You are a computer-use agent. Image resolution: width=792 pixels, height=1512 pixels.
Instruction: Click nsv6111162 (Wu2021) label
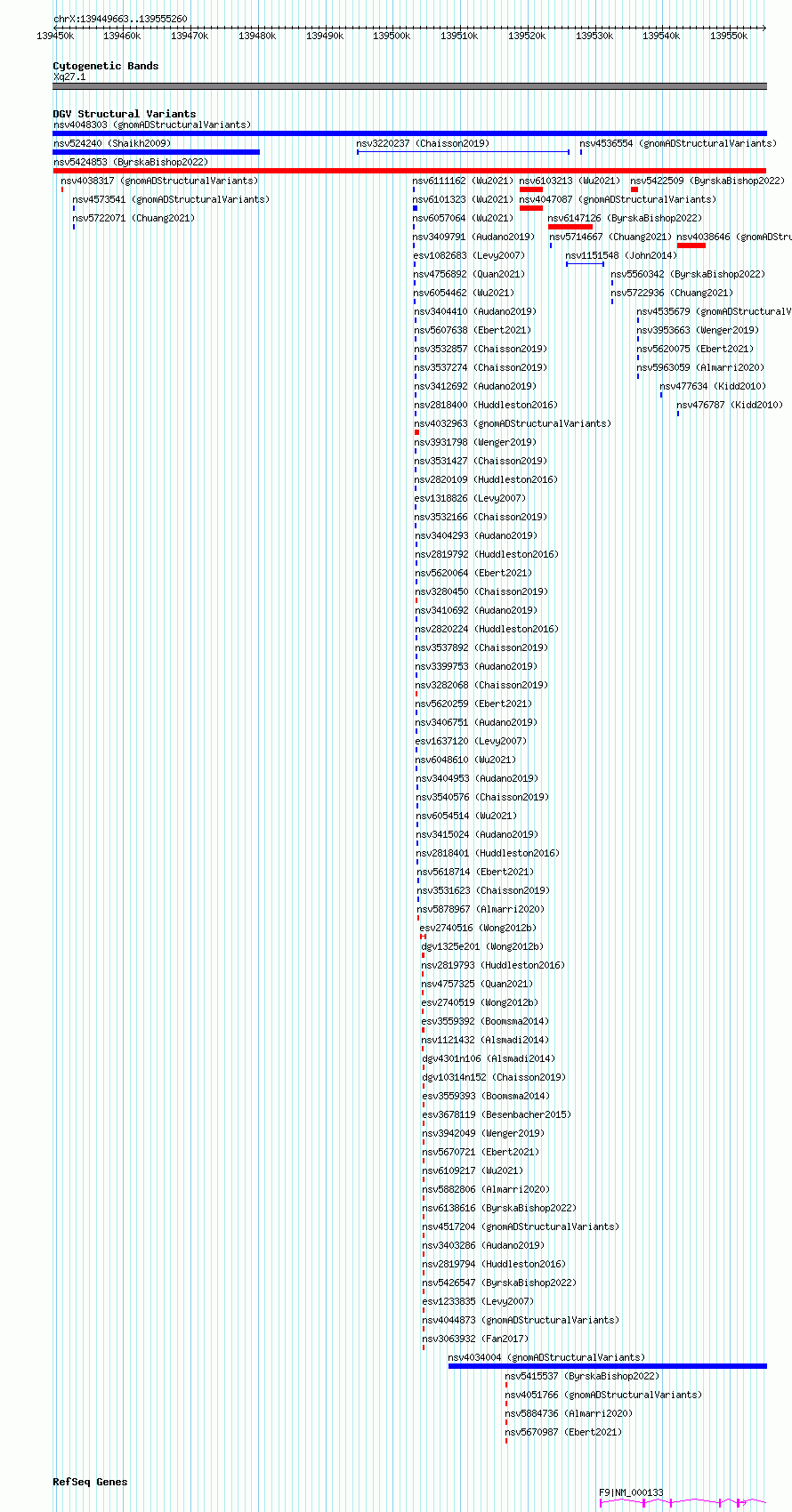463,181
